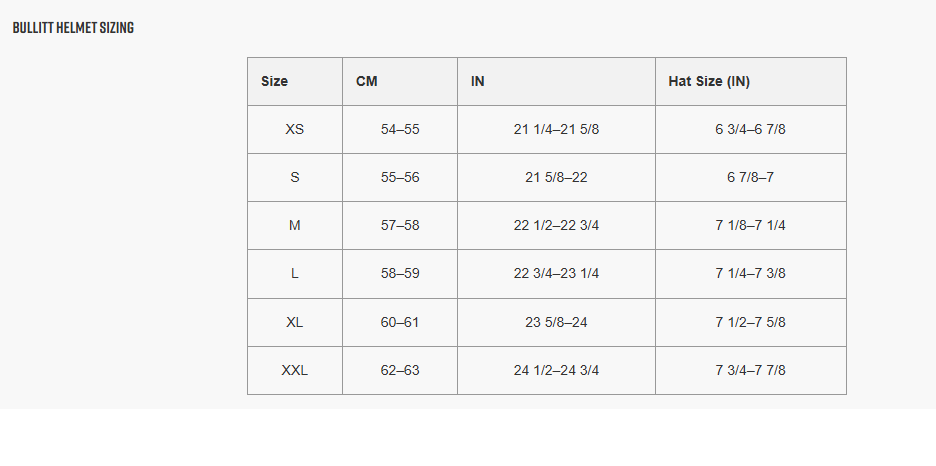Select the XXL size cell
Screen dimensions: 936x466
pos(295,370)
